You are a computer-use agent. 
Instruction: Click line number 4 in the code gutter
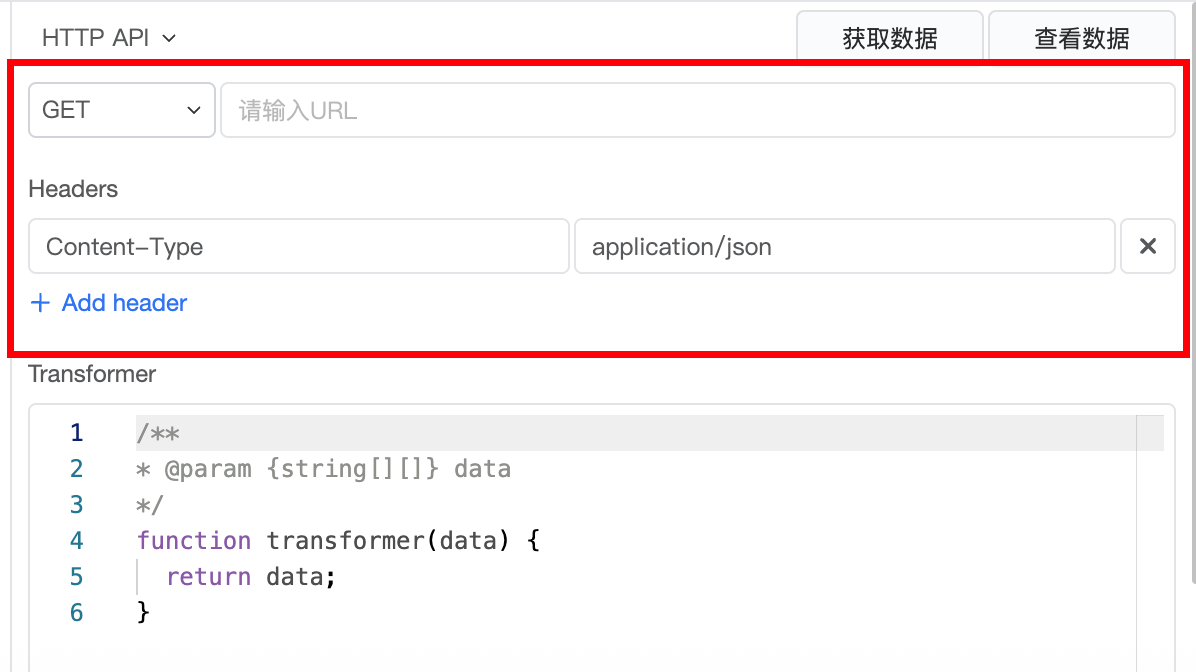(77, 541)
